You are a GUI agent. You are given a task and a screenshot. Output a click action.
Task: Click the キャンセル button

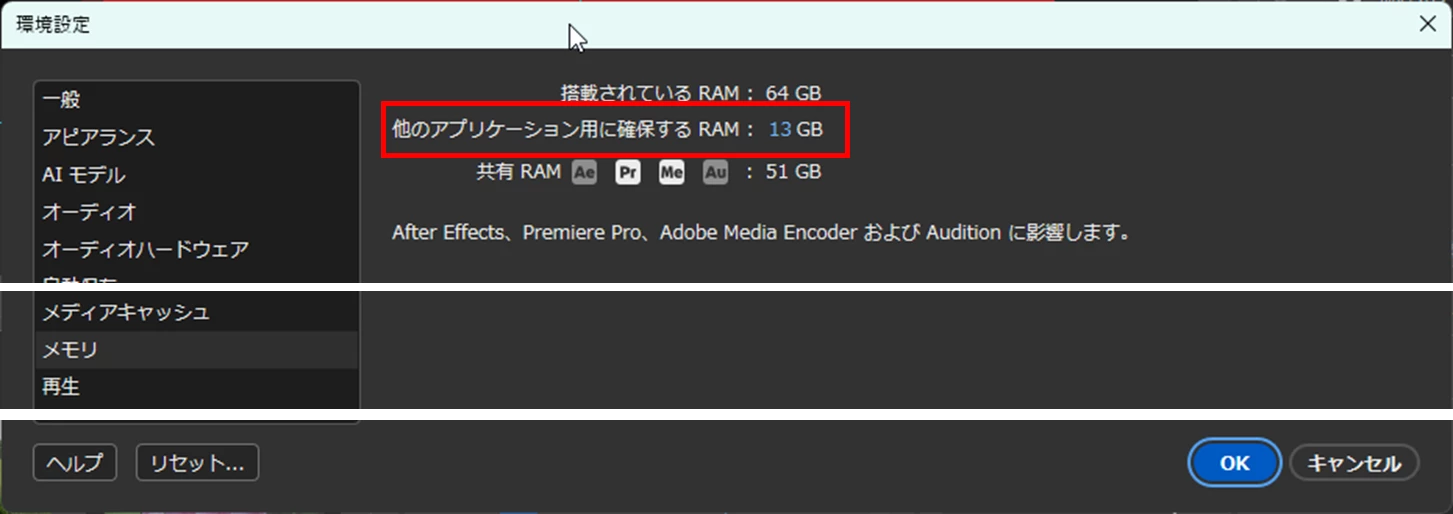(x=1355, y=463)
